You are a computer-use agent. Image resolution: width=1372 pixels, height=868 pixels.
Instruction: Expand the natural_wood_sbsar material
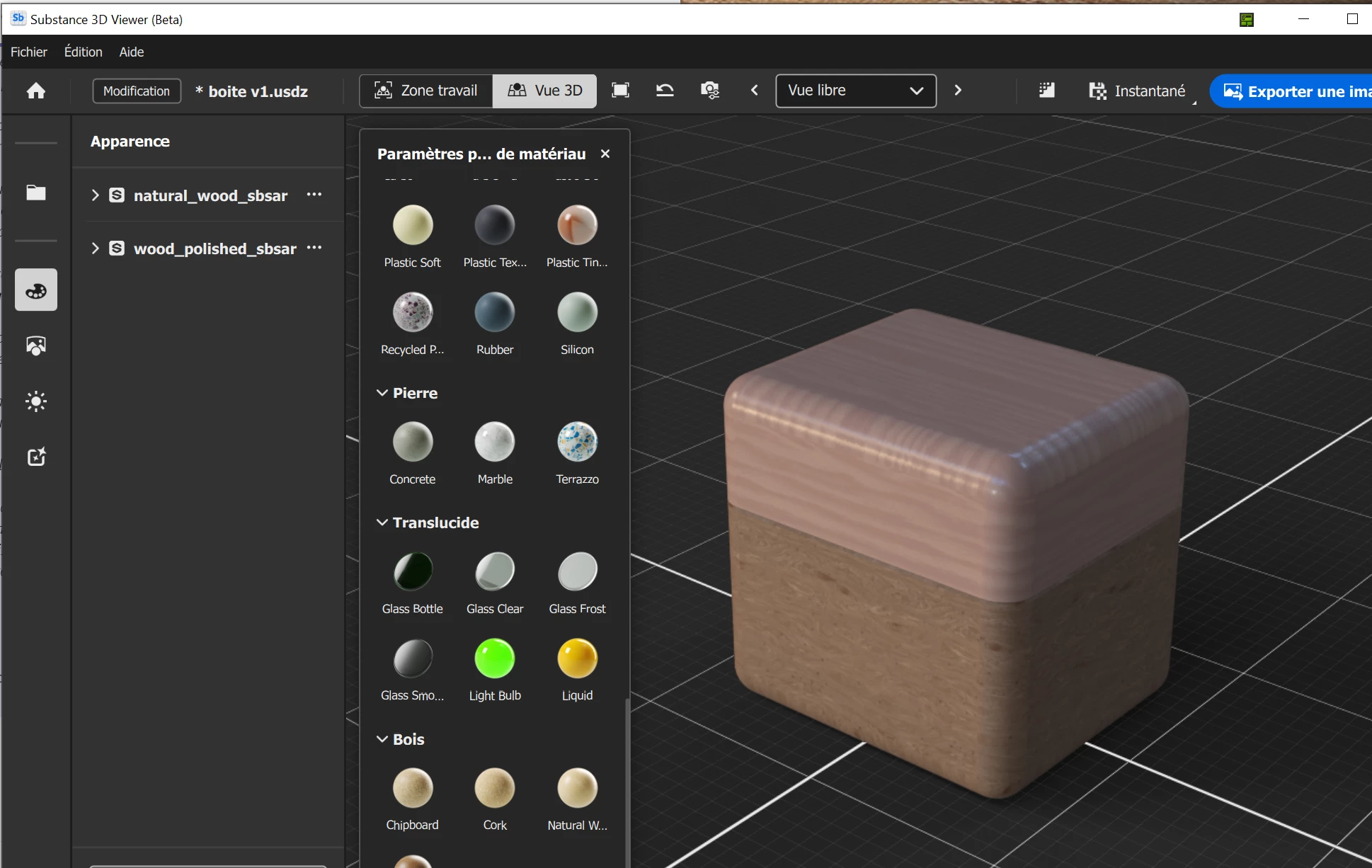pyautogui.click(x=95, y=195)
